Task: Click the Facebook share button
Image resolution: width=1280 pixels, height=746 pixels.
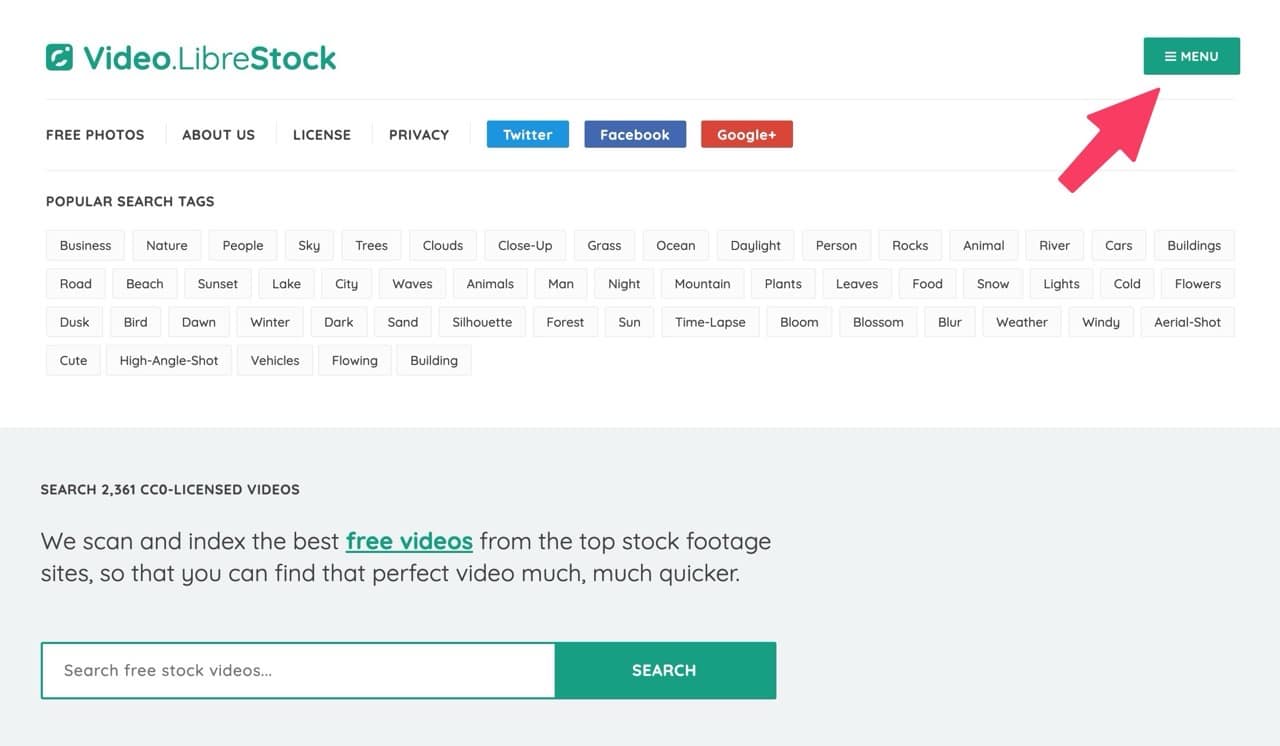Action: coord(635,134)
